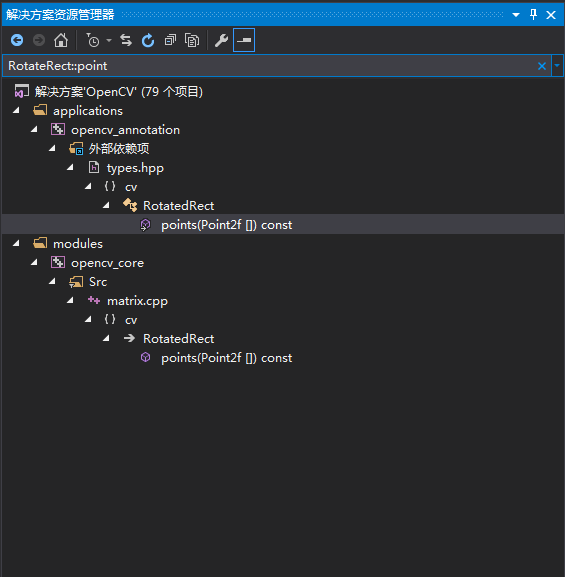The image size is (565, 577).
Task: Select the 解决方案'OpenCV' (79 个项目) node
Action: click(x=119, y=92)
